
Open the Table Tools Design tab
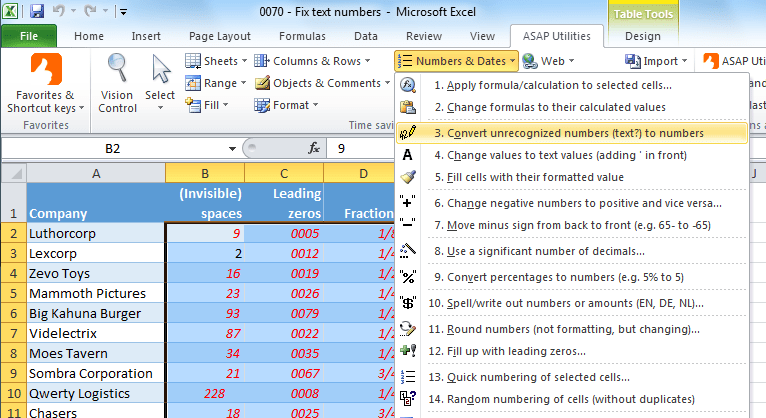[642, 36]
